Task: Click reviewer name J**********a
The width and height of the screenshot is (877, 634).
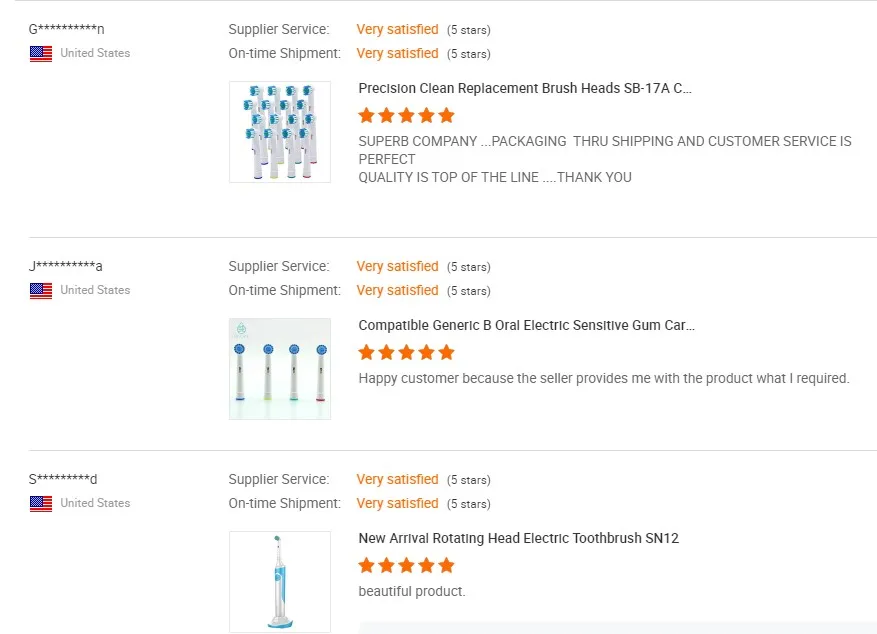Action: (x=66, y=266)
